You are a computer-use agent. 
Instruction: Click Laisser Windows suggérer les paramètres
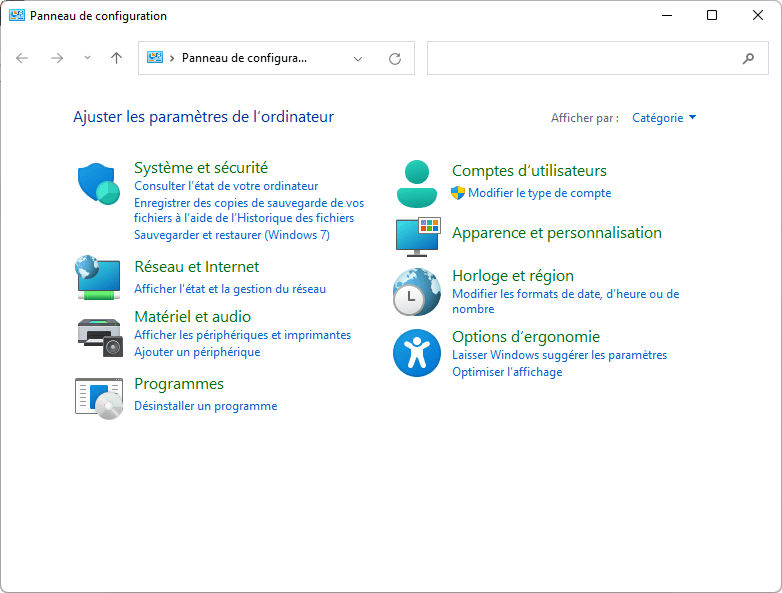(x=560, y=355)
